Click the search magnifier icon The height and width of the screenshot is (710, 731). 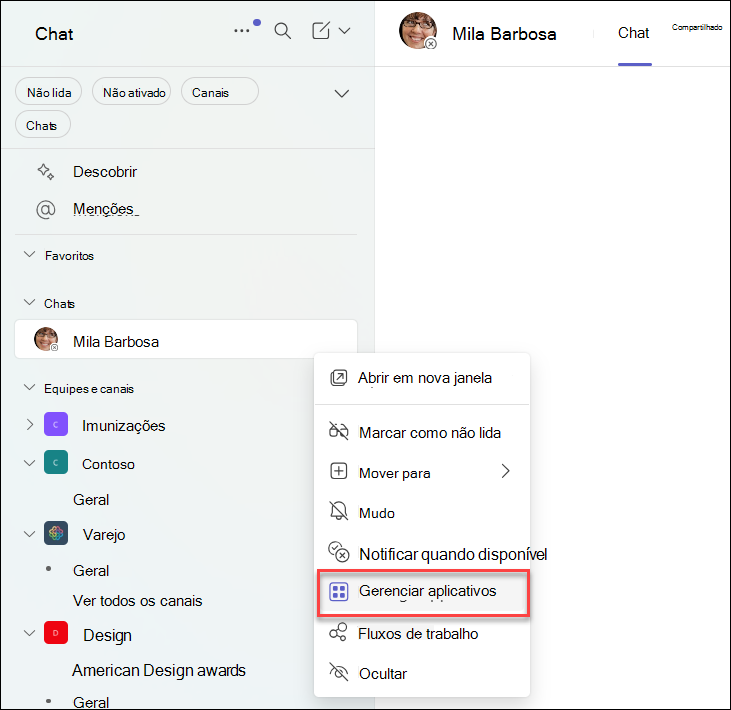[283, 31]
